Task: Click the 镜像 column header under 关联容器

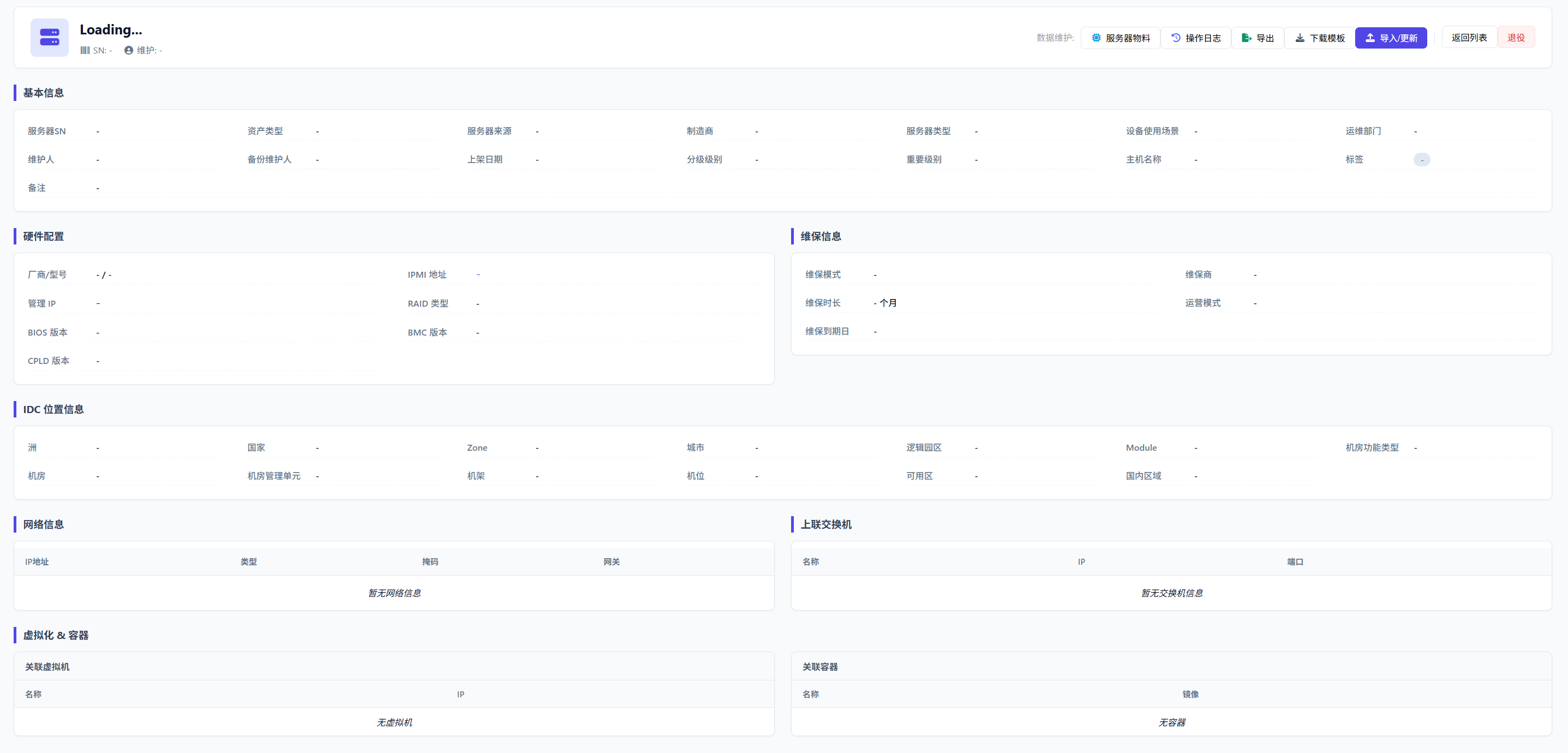Action: pyautogui.click(x=1190, y=695)
